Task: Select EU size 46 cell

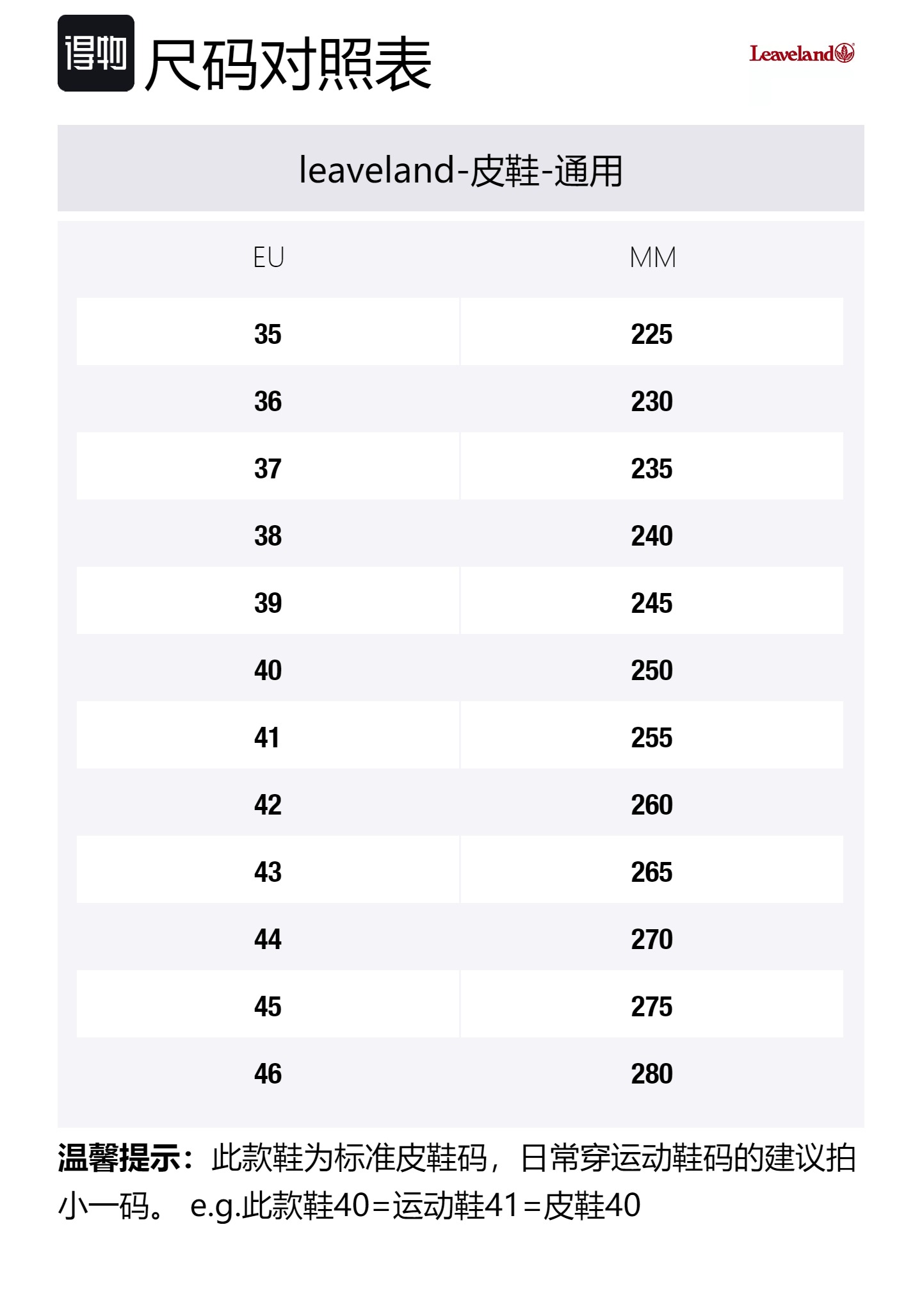Action: 268,1073
